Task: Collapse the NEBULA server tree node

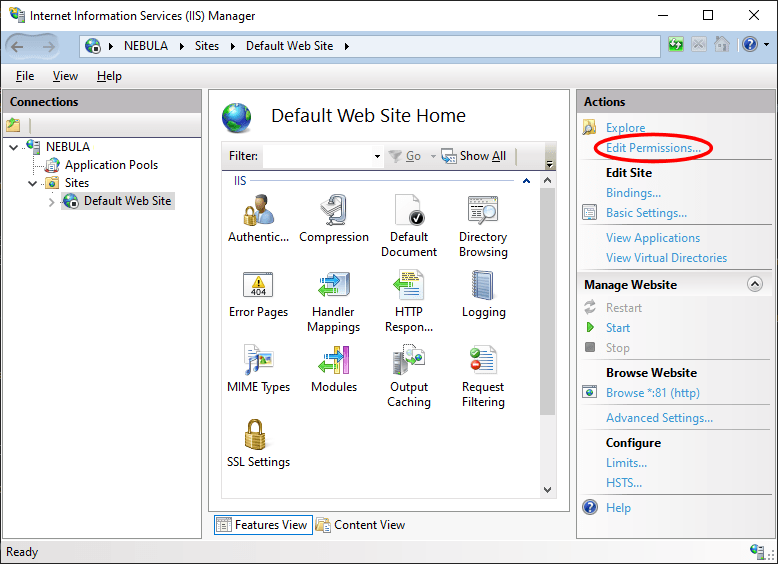Action: 14,147
